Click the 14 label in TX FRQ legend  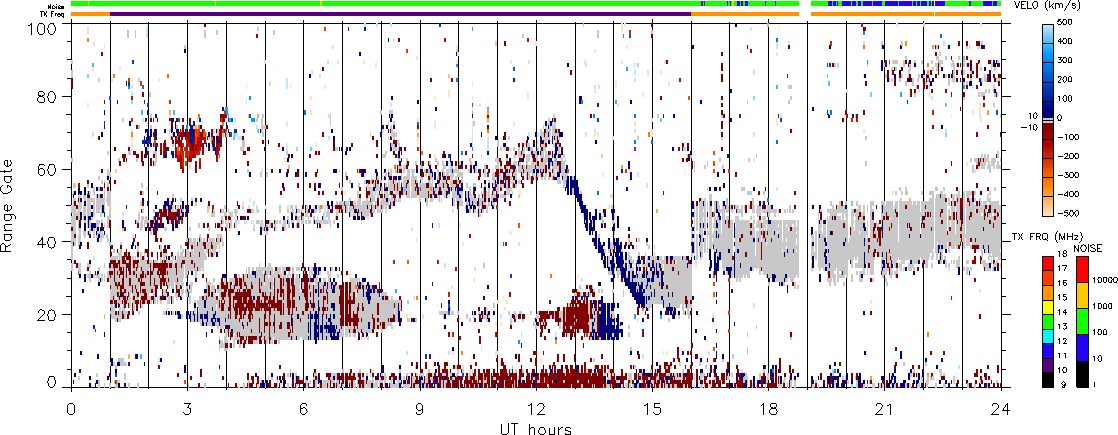pos(1062,312)
